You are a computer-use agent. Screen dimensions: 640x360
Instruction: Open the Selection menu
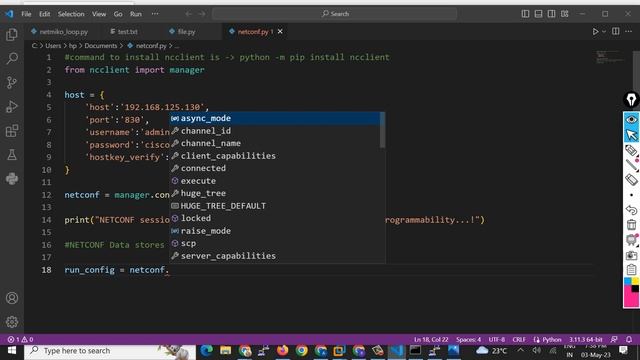click(71, 14)
